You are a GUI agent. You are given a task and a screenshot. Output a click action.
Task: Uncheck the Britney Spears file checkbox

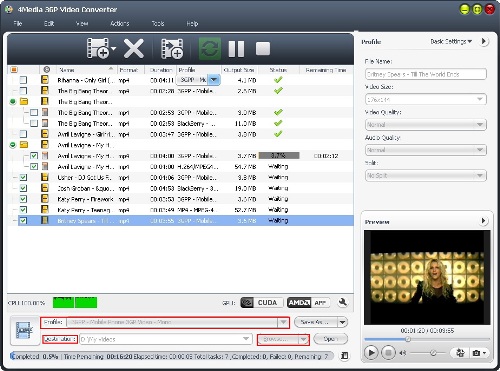23,220
